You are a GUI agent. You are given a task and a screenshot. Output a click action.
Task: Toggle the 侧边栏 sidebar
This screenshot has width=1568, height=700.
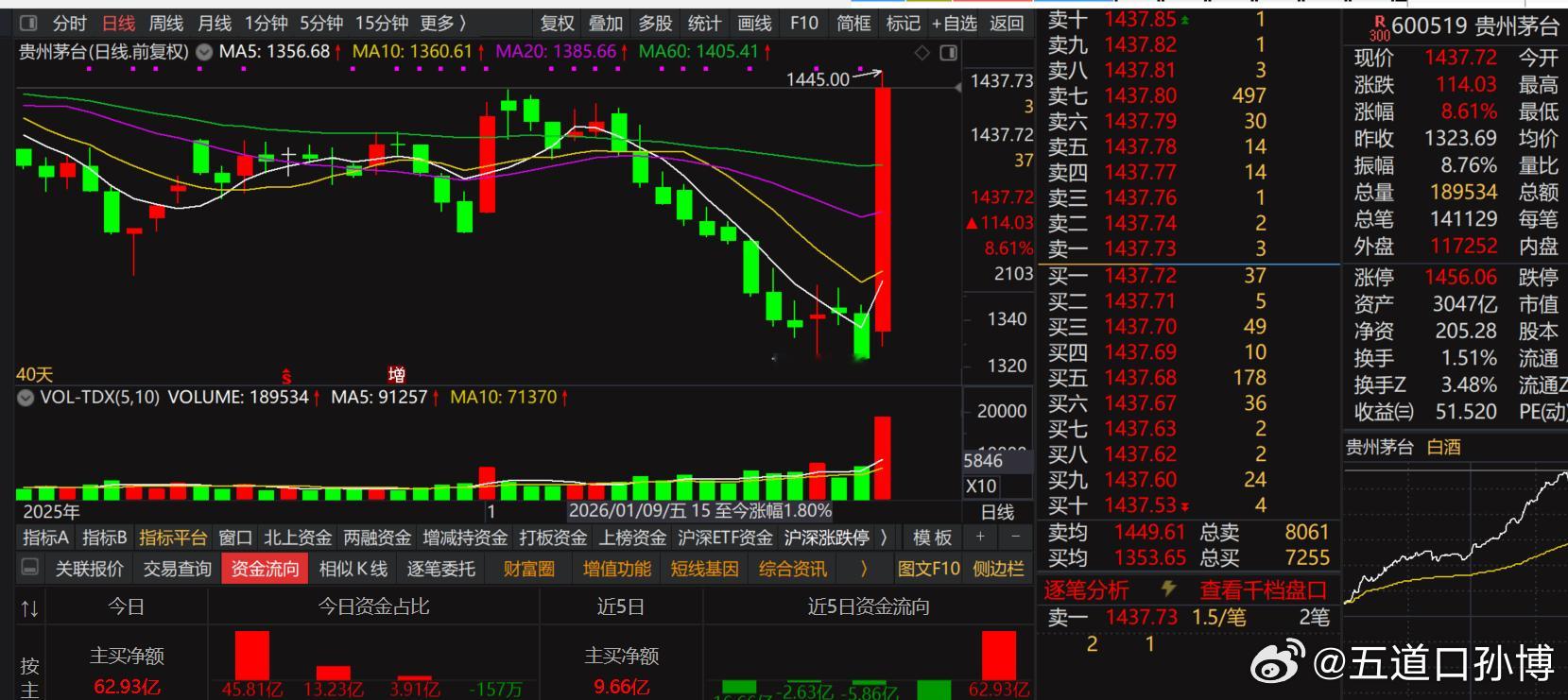click(x=998, y=569)
